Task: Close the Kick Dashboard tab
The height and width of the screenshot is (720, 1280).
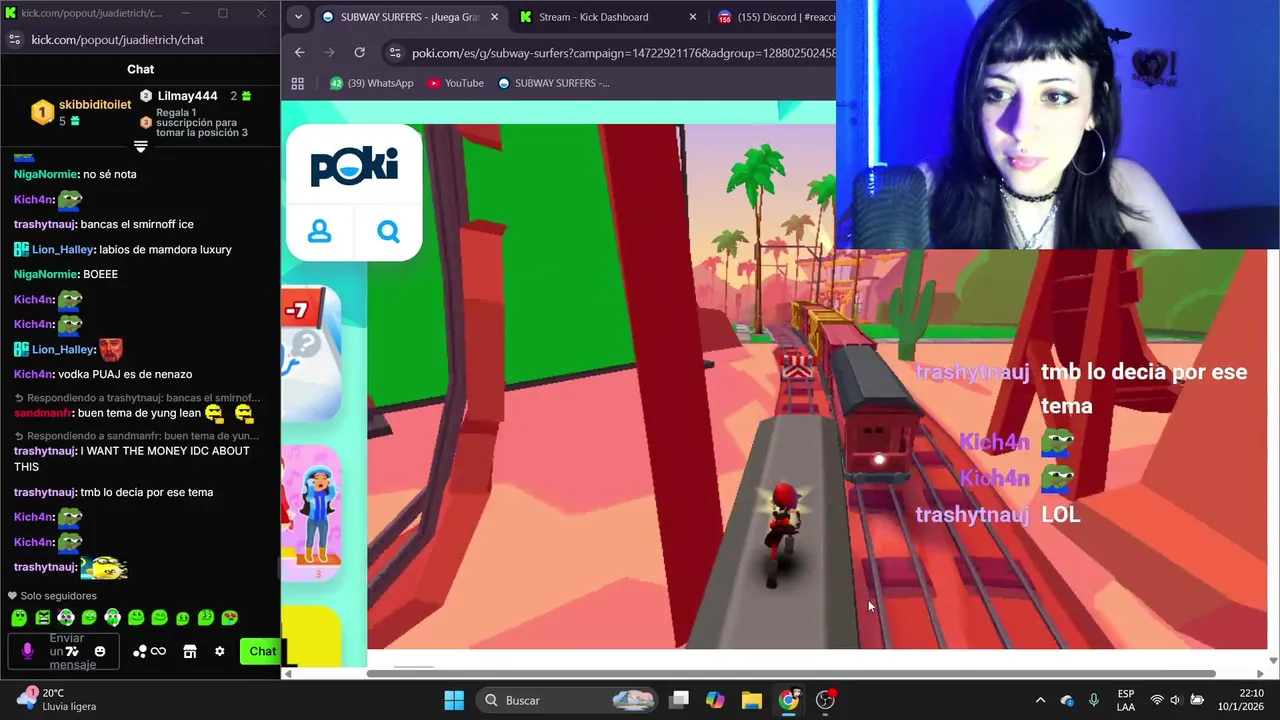Action: point(693,17)
